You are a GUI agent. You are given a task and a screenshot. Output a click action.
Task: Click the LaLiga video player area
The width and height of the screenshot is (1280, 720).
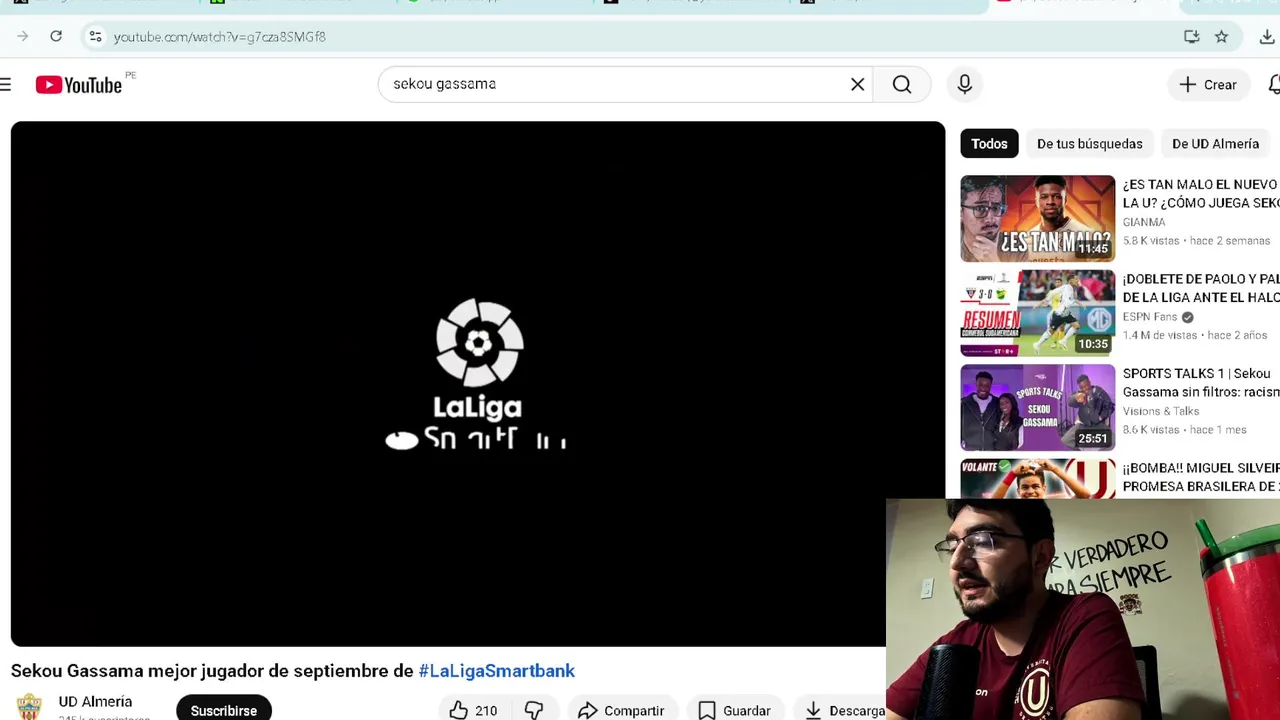(478, 384)
